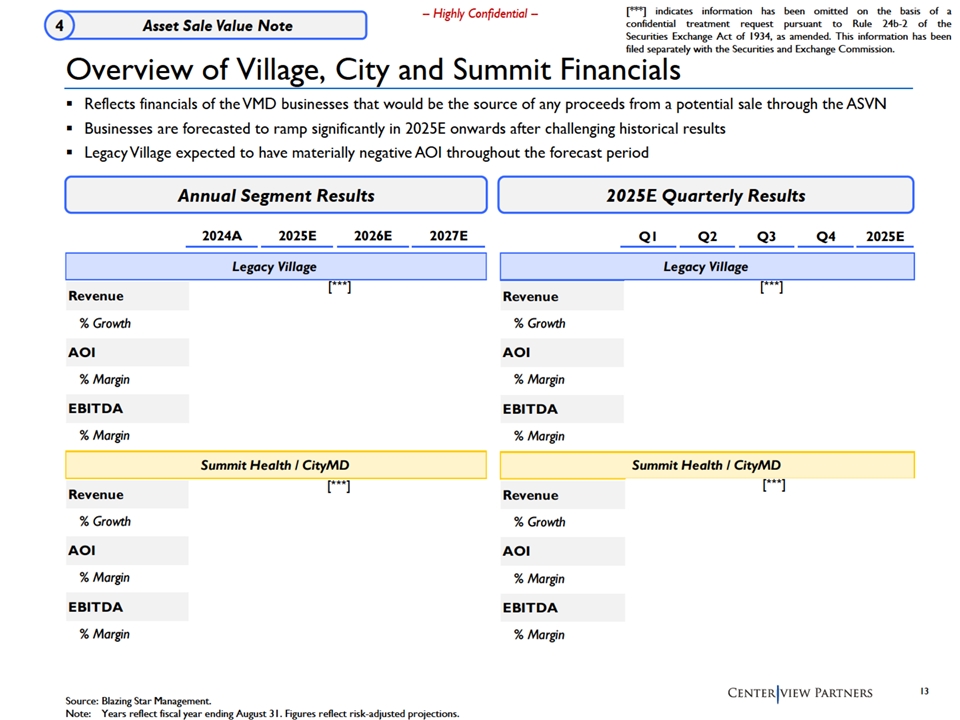Click "[***]" placeholder under annual Legacy Village banner

340,287
